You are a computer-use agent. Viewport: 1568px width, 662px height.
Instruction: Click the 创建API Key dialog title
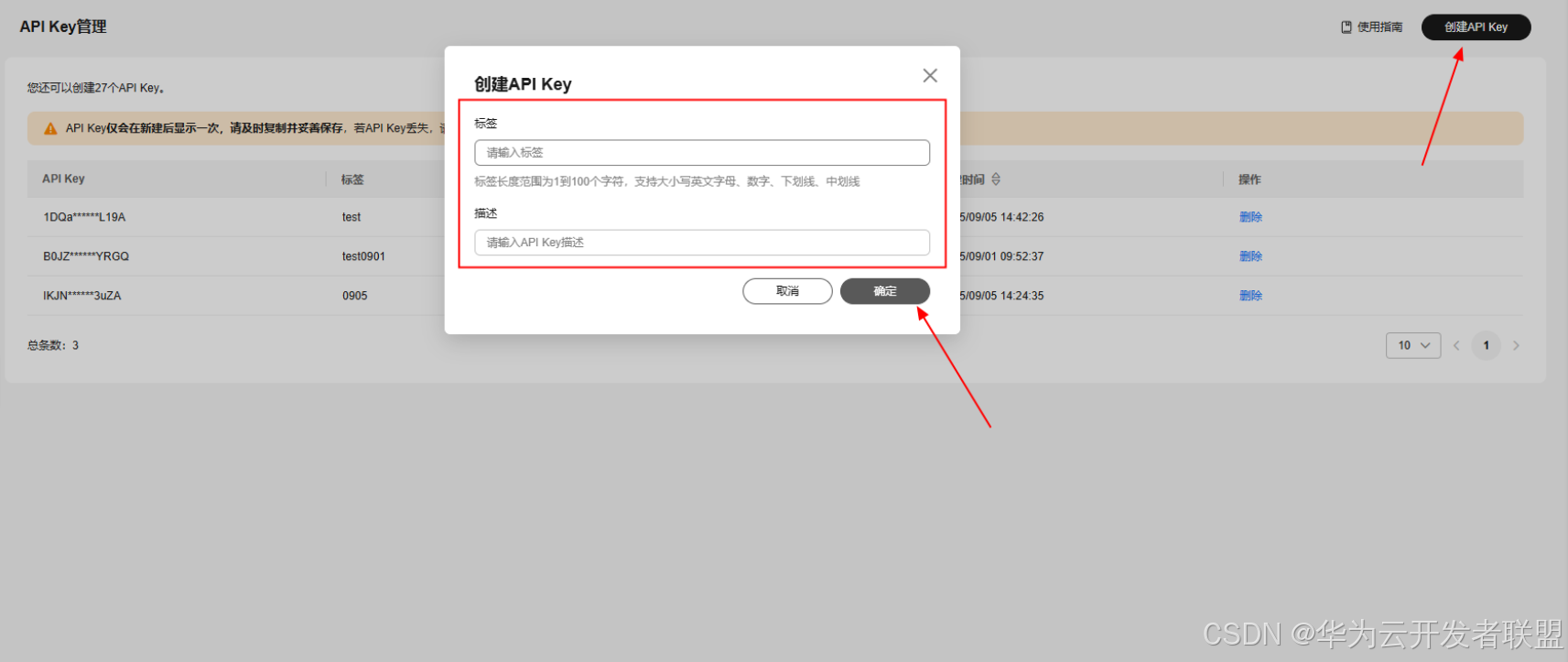click(523, 84)
